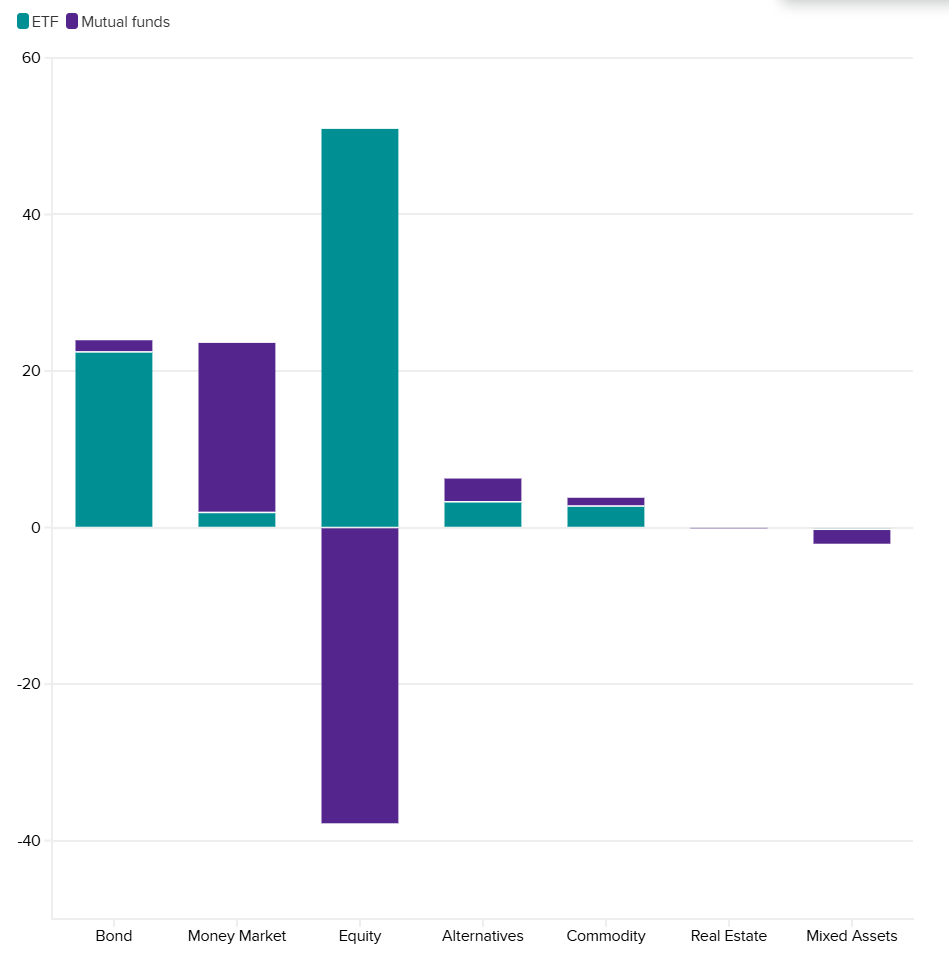
Task: Select the Commodity ETF bar
Action: [x=605, y=515]
